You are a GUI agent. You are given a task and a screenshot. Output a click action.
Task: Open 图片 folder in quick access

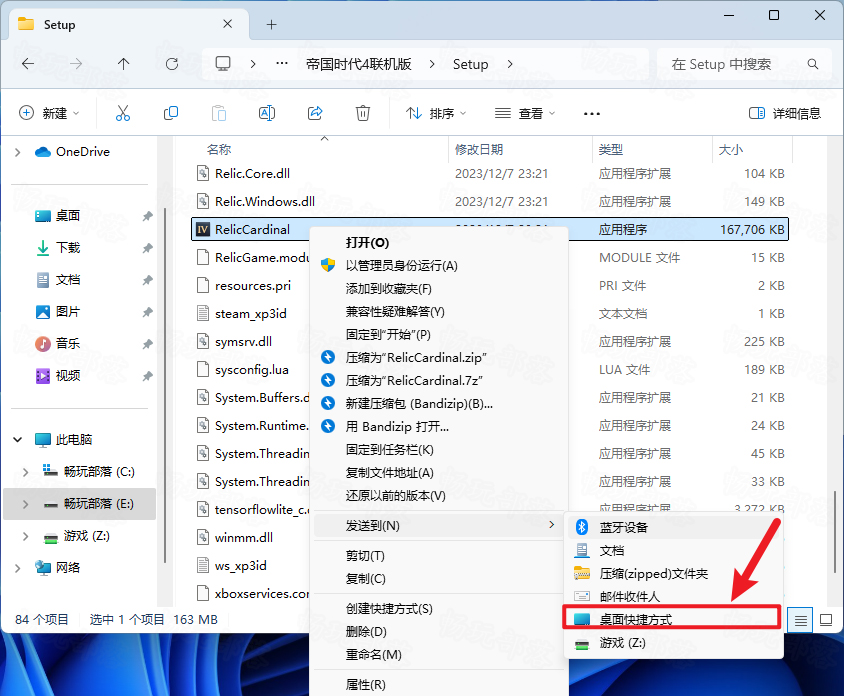pyautogui.click(x=68, y=312)
